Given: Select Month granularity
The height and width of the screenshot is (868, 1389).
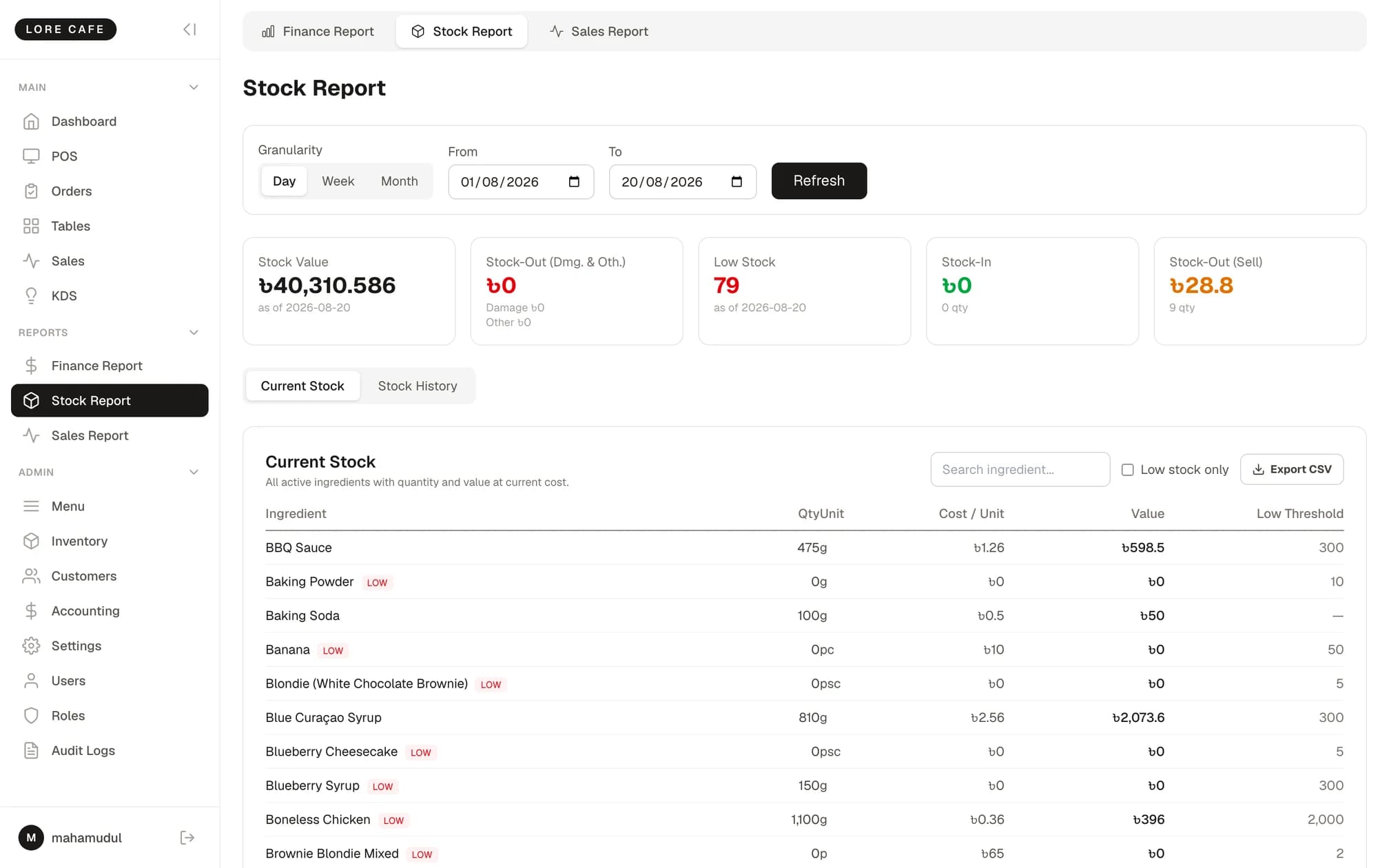Looking at the screenshot, I should 399,181.
